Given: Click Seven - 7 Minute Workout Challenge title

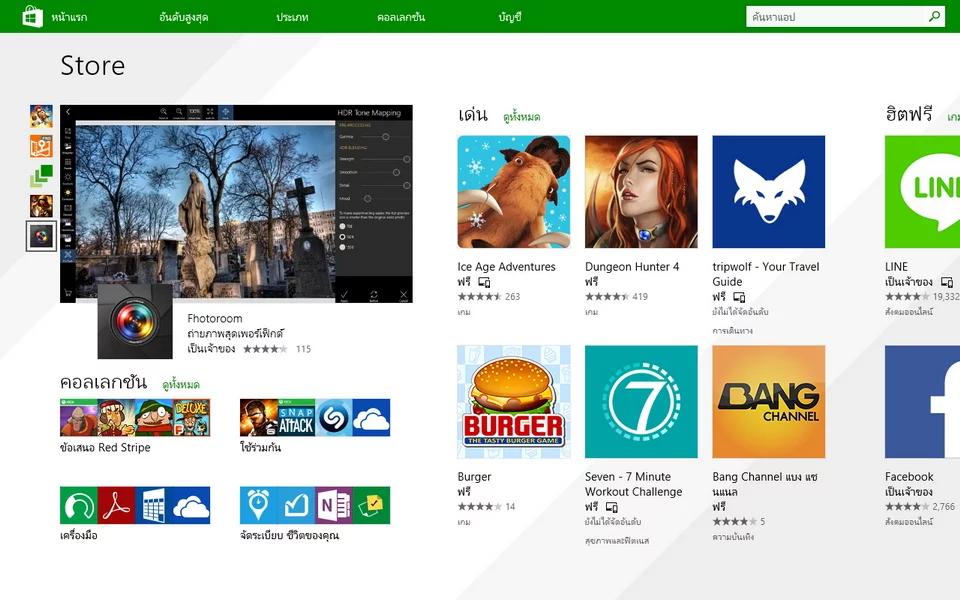Looking at the screenshot, I should (634, 484).
